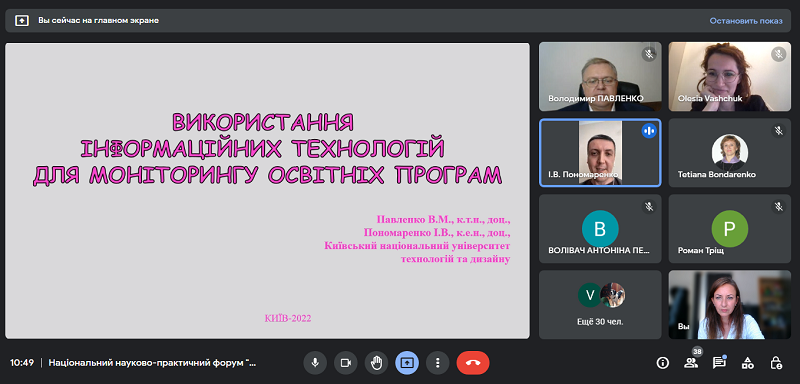
Task: Click meeting title Національний науково-практичний форум
Action: pos(153,363)
